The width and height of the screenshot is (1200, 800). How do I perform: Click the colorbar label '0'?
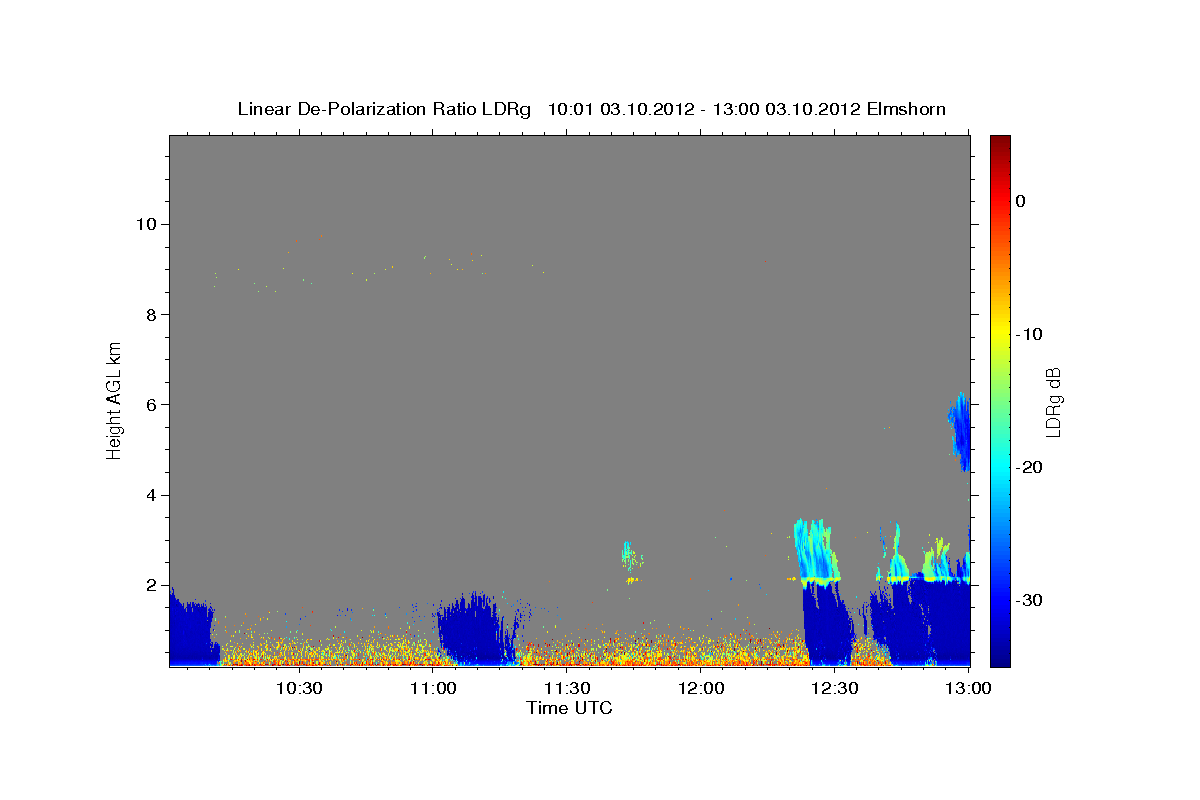click(x=1021, y=201)
